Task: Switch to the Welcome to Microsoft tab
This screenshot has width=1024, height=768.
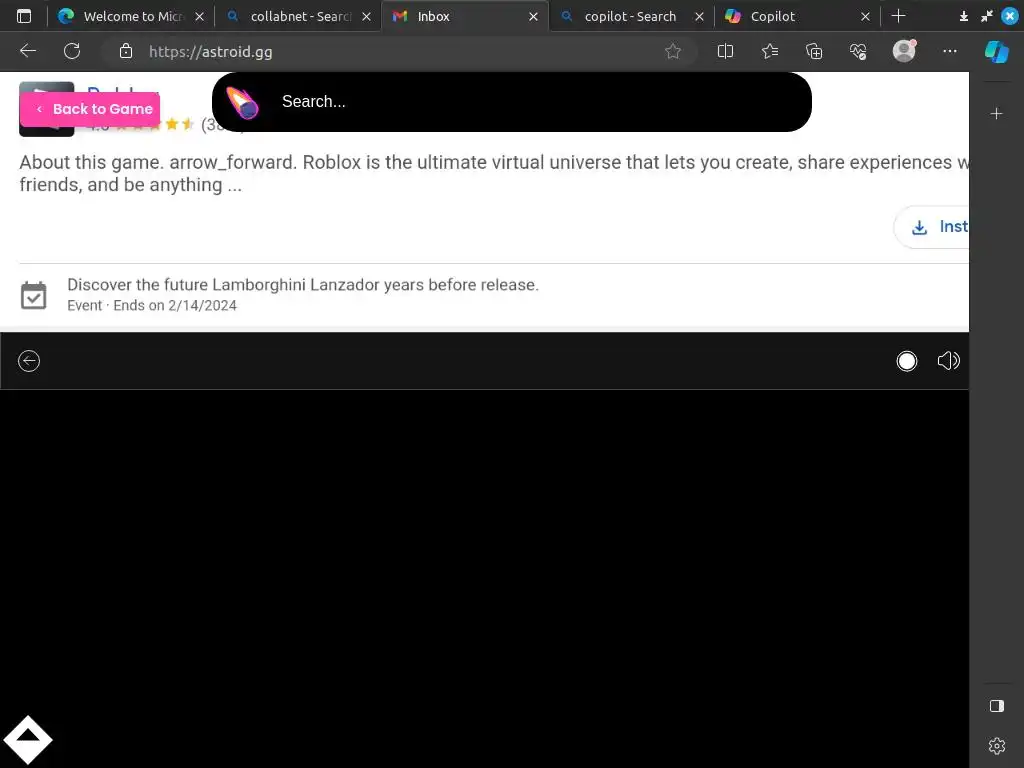Action: point(133,16)
